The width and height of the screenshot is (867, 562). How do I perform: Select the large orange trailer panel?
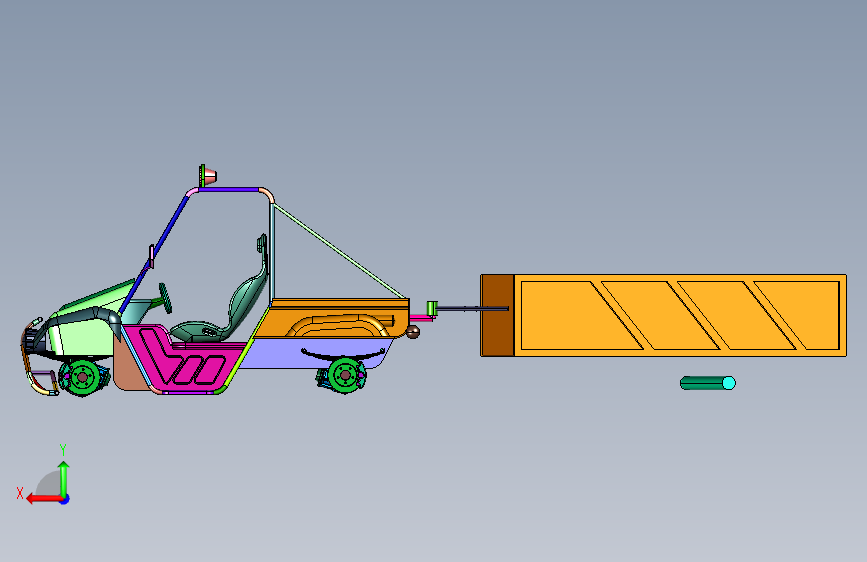click(680, 315)
